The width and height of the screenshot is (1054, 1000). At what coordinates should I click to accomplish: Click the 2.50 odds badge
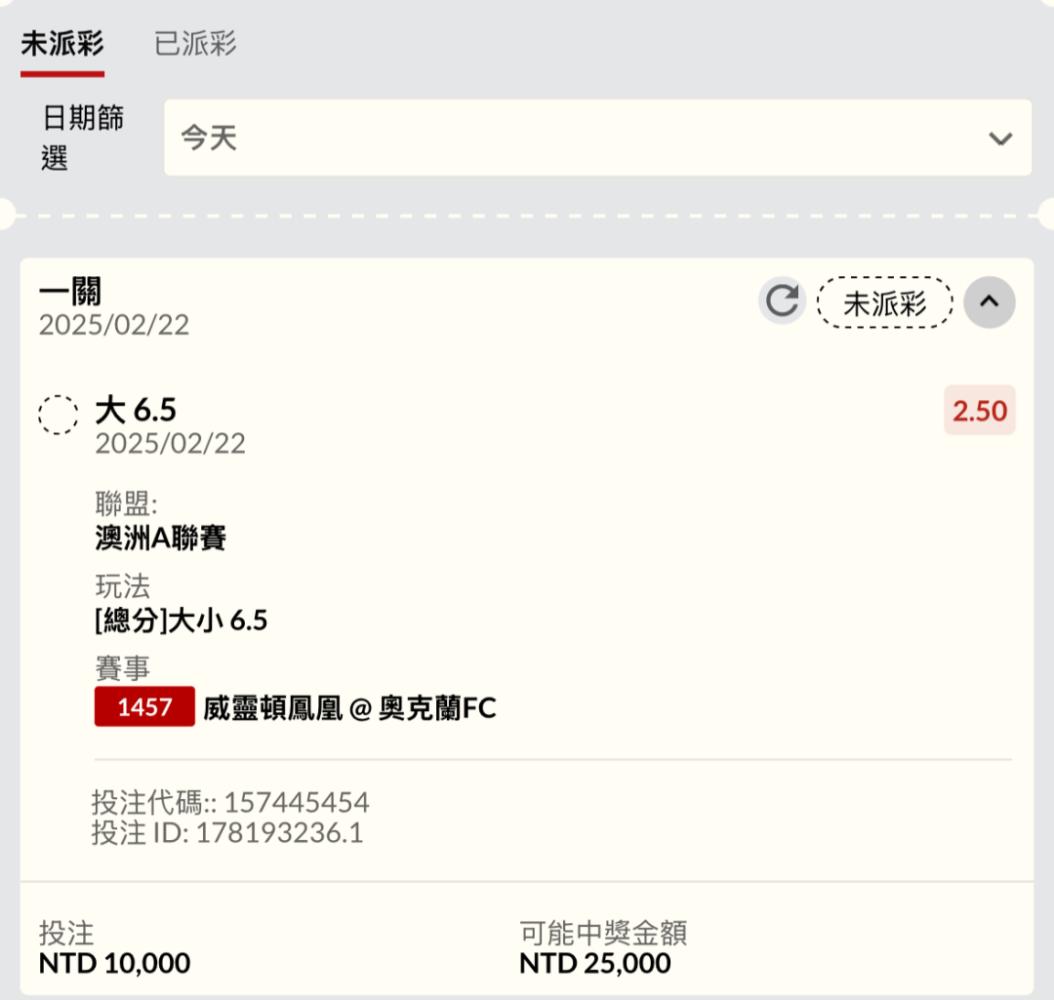click(x=979, y=411)
